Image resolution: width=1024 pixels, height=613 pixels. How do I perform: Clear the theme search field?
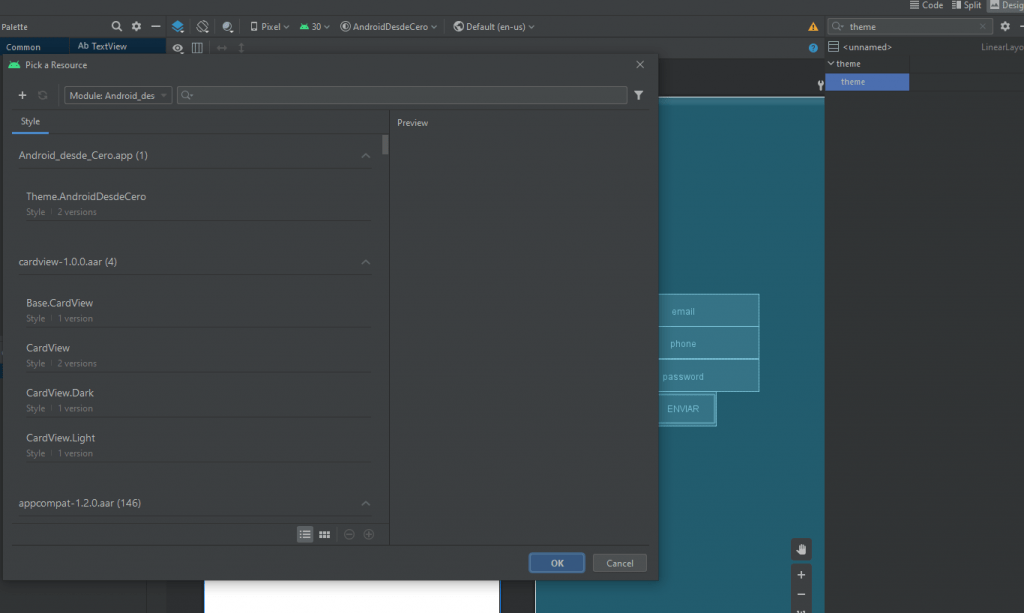(x=983, y=27)
